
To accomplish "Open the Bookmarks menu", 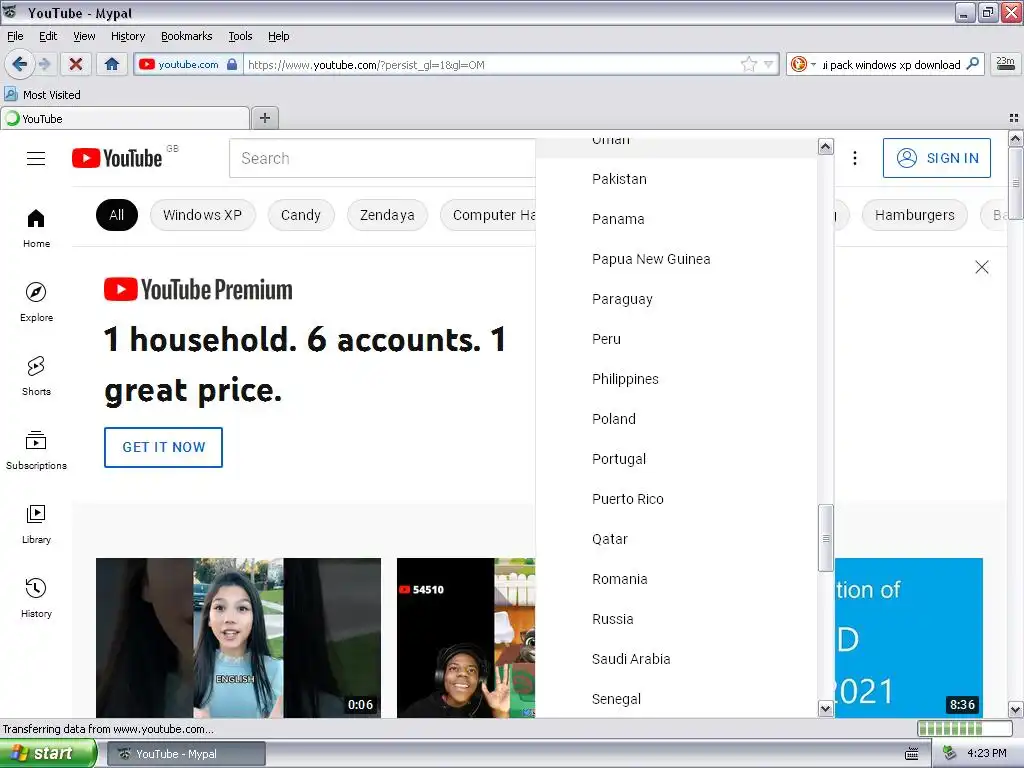I will [x=187, y=36].
